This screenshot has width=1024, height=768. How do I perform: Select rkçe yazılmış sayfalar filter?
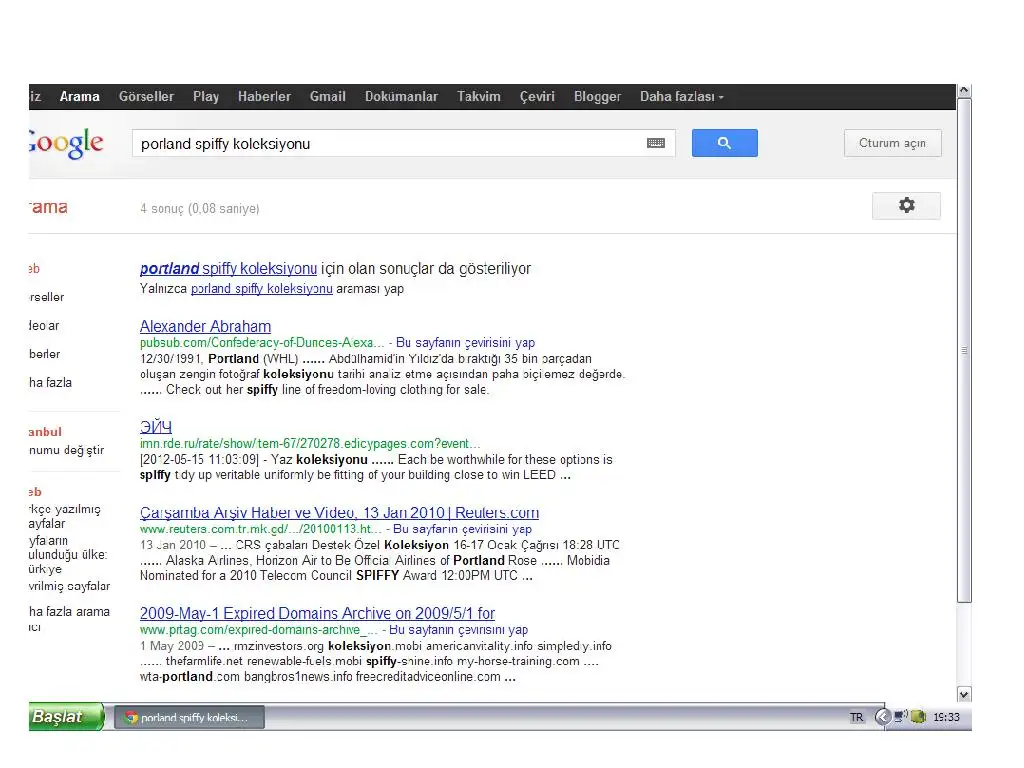64,516
